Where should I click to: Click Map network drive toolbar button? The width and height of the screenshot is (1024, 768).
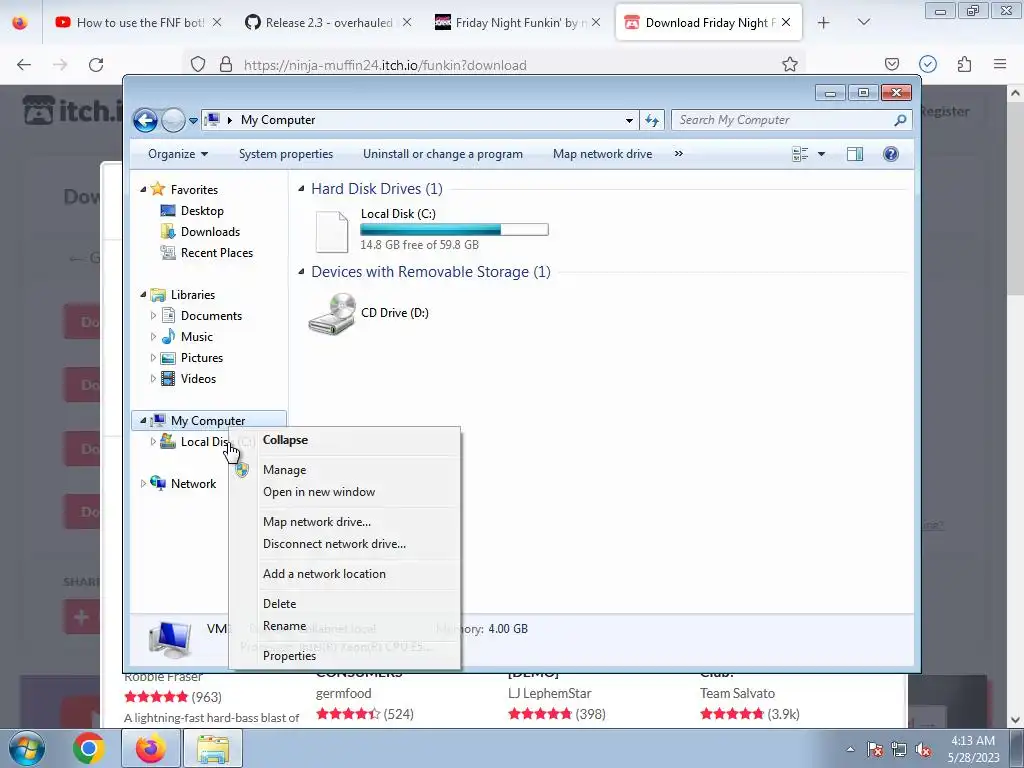coord(602,154)
